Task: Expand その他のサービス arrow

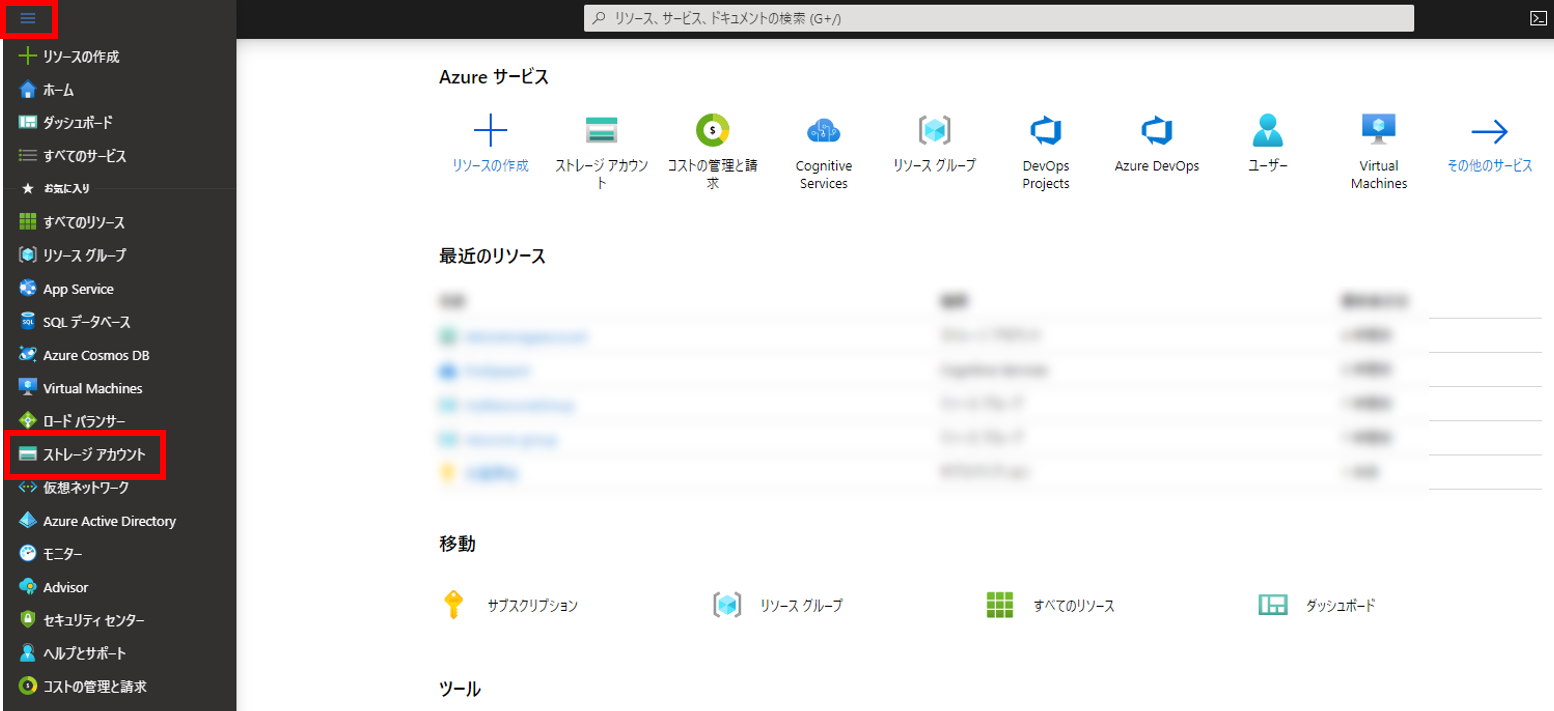Action: click(1489, 131)
